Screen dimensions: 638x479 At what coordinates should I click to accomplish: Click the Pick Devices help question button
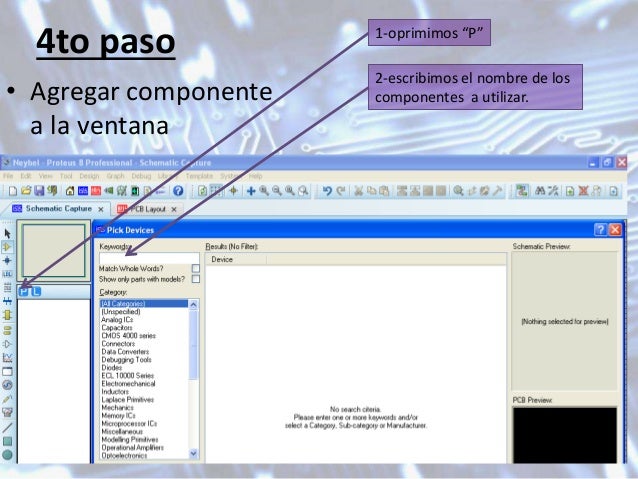601,230
